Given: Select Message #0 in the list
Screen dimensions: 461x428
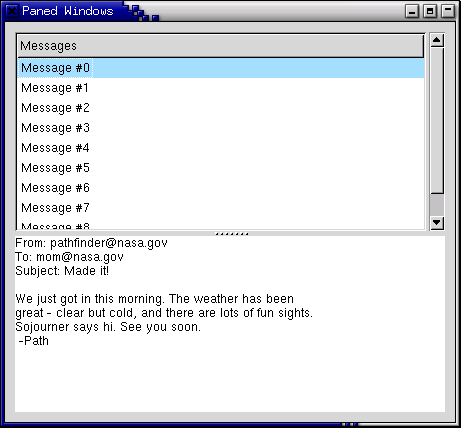Looking at the screenshot, I should click(x=221, y=68).
